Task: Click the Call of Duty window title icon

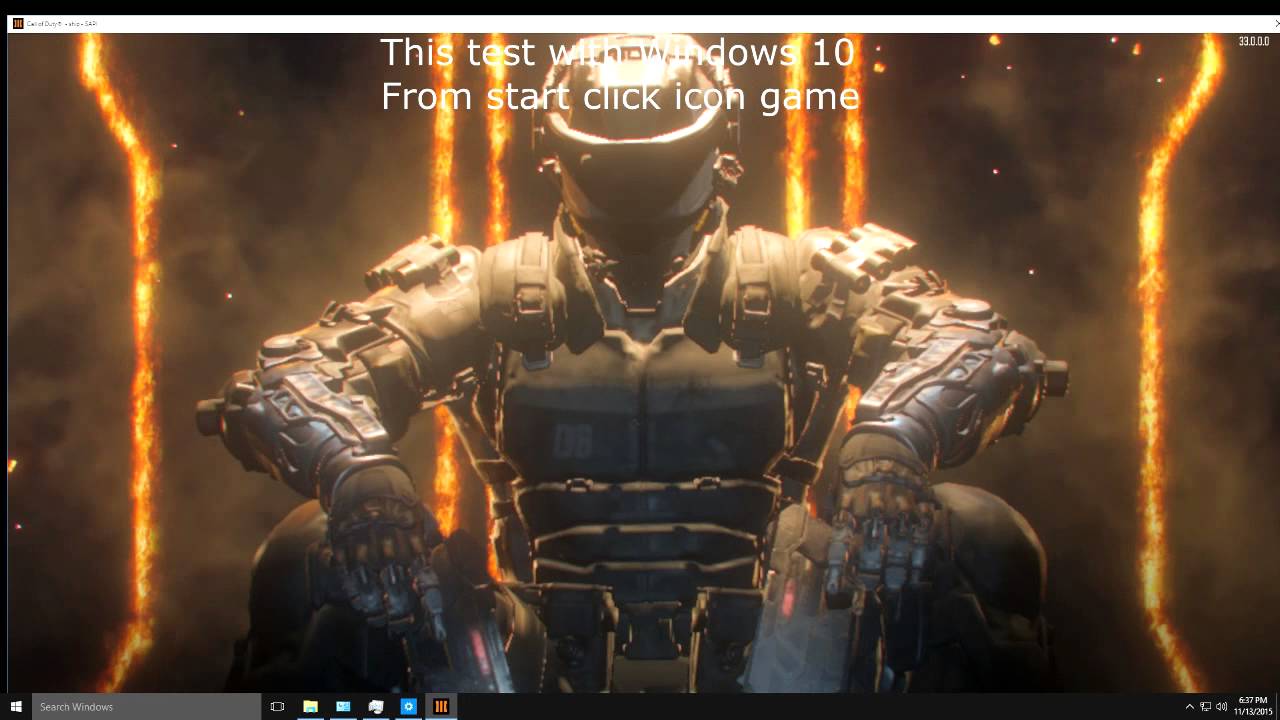Action: (x=17, y=23)
